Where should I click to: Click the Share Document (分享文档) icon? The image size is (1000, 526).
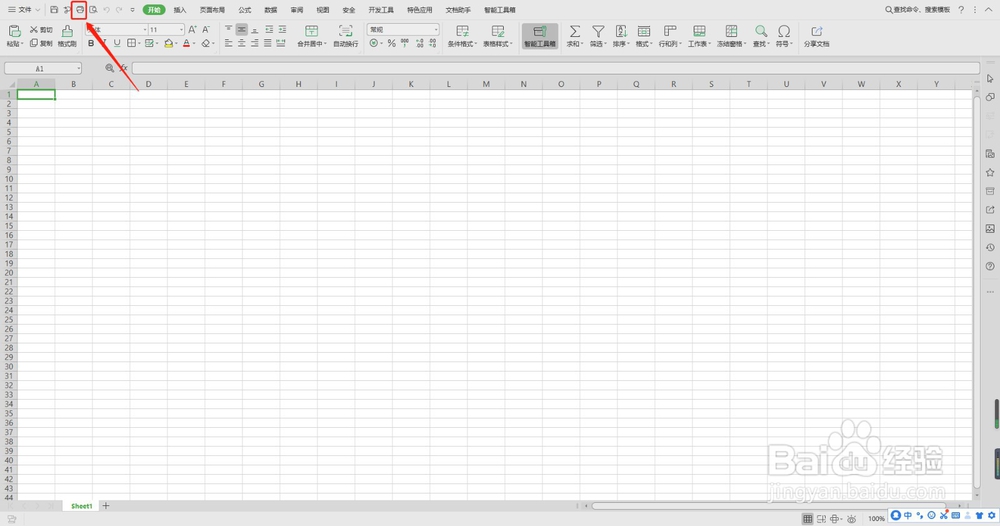click(x=816, y=31)
